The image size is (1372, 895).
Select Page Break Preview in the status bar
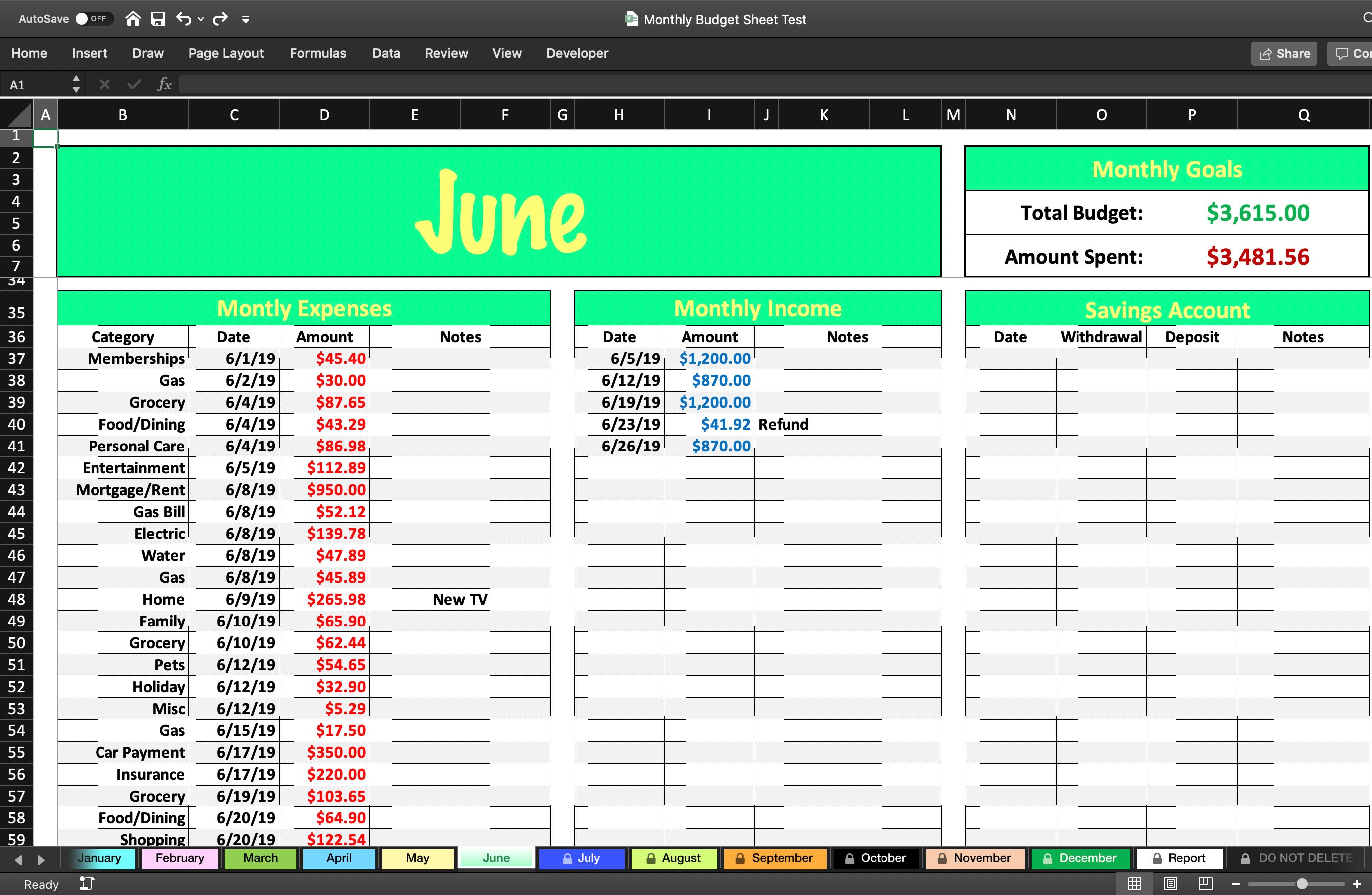pos(1206,884)
